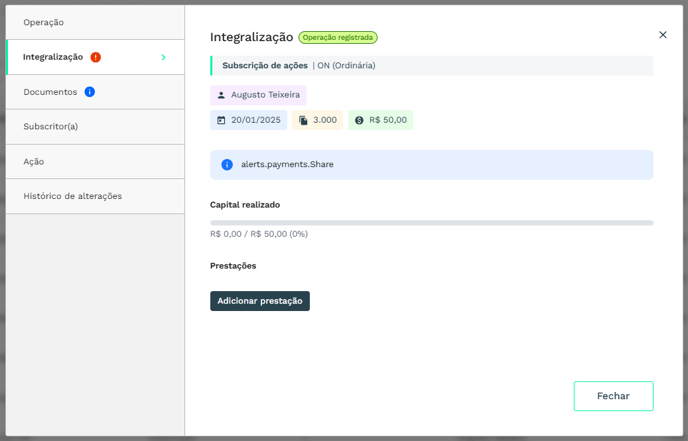Click the Capital realizado progress bar
Screen dimensions: 688x441
(x=431, y=223)
